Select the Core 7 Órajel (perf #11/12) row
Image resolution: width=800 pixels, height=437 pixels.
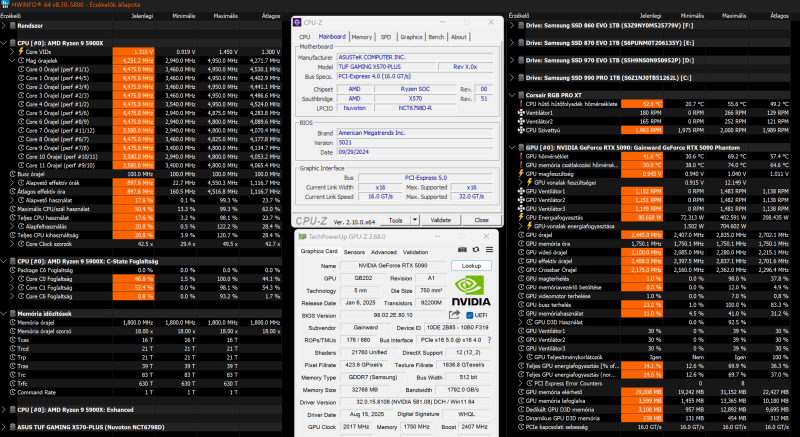click(141, 131)
